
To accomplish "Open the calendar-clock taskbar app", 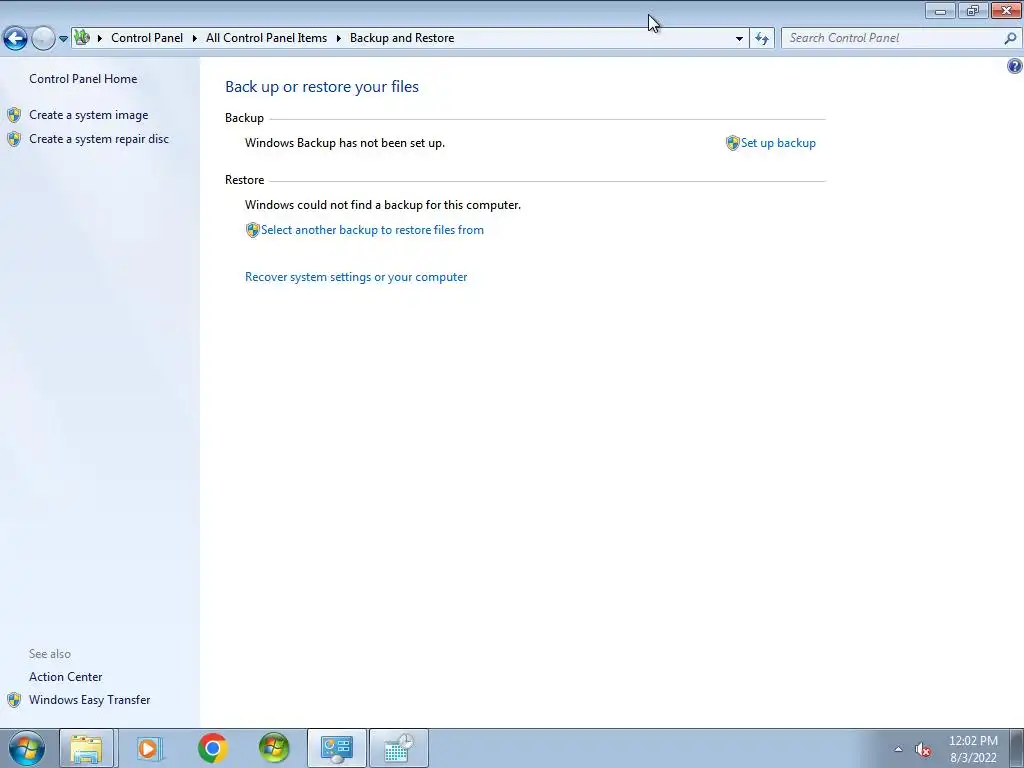I will tap(398, 748).
